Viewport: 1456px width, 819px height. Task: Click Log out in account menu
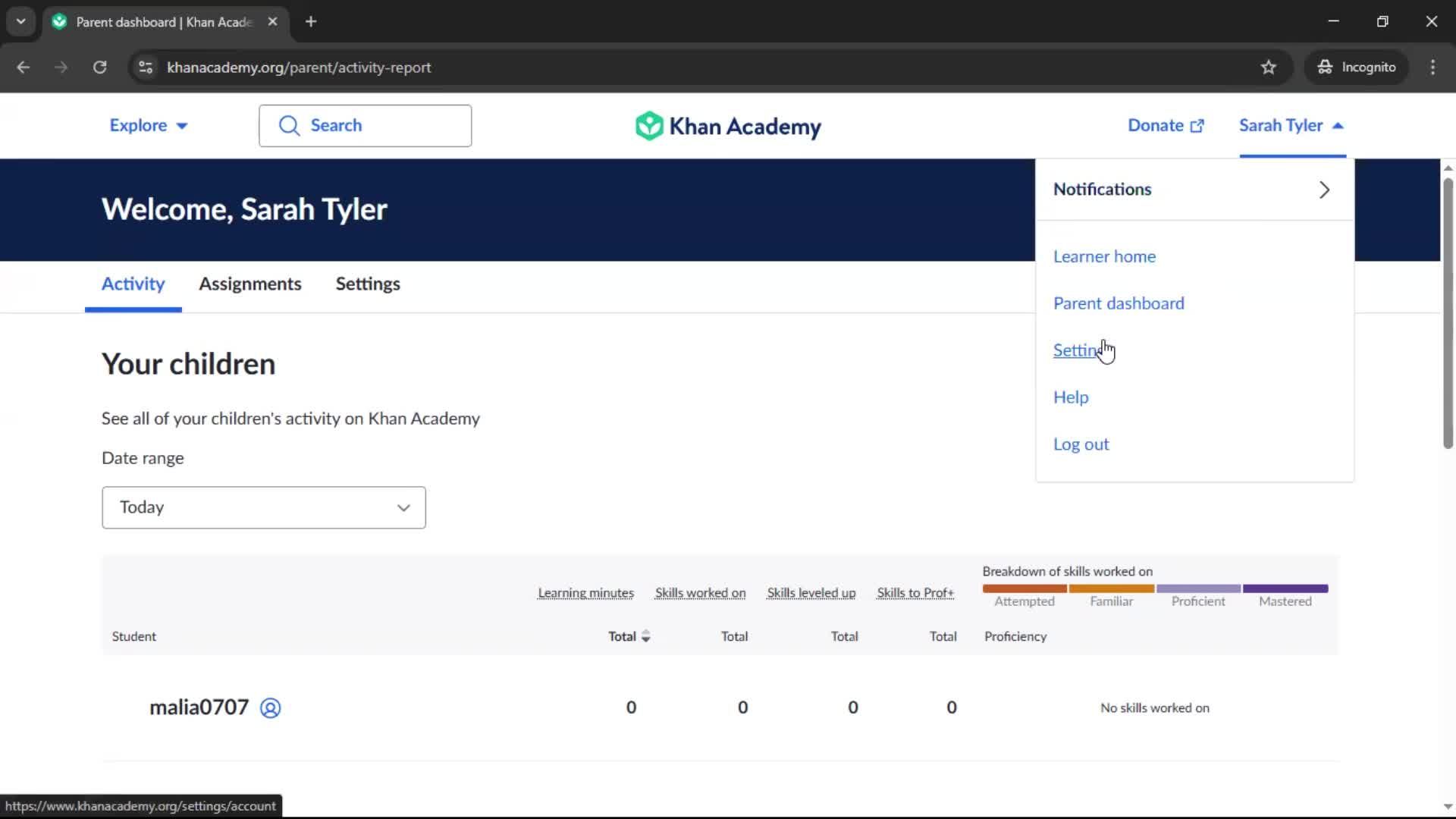pyautogui.click(x=1081, y=444)
